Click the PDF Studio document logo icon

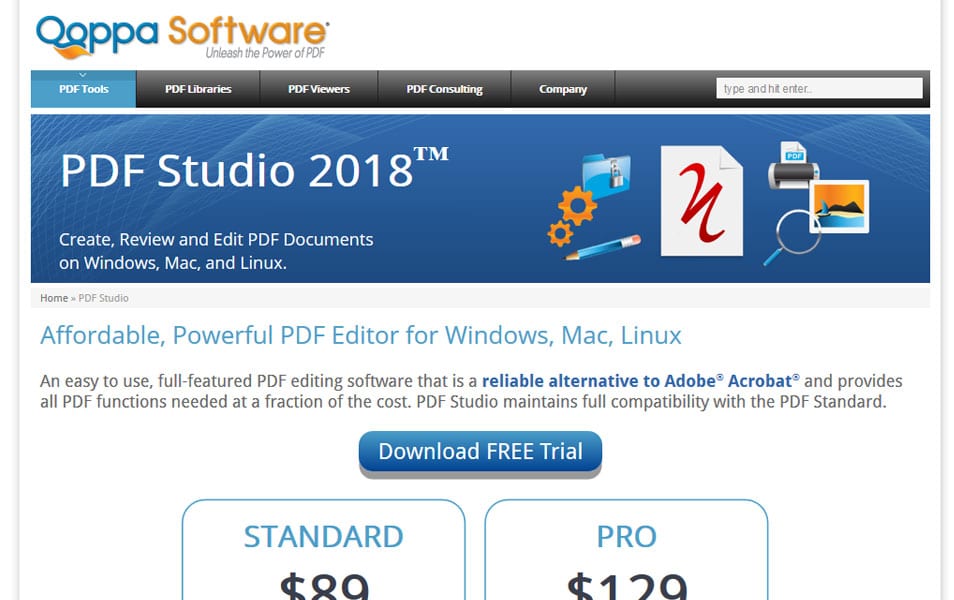(702, 201)
